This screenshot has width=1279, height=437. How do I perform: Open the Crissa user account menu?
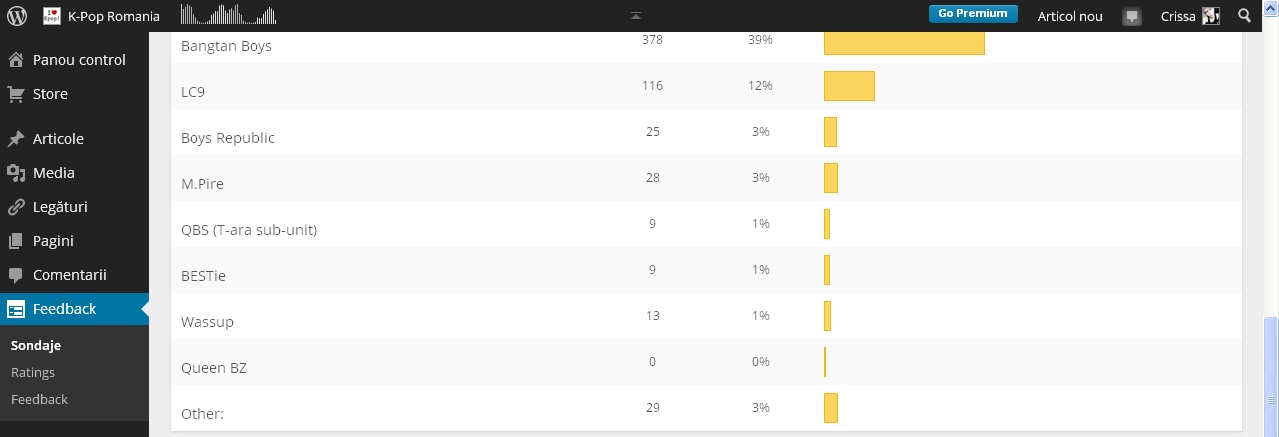pos(1189,16)
